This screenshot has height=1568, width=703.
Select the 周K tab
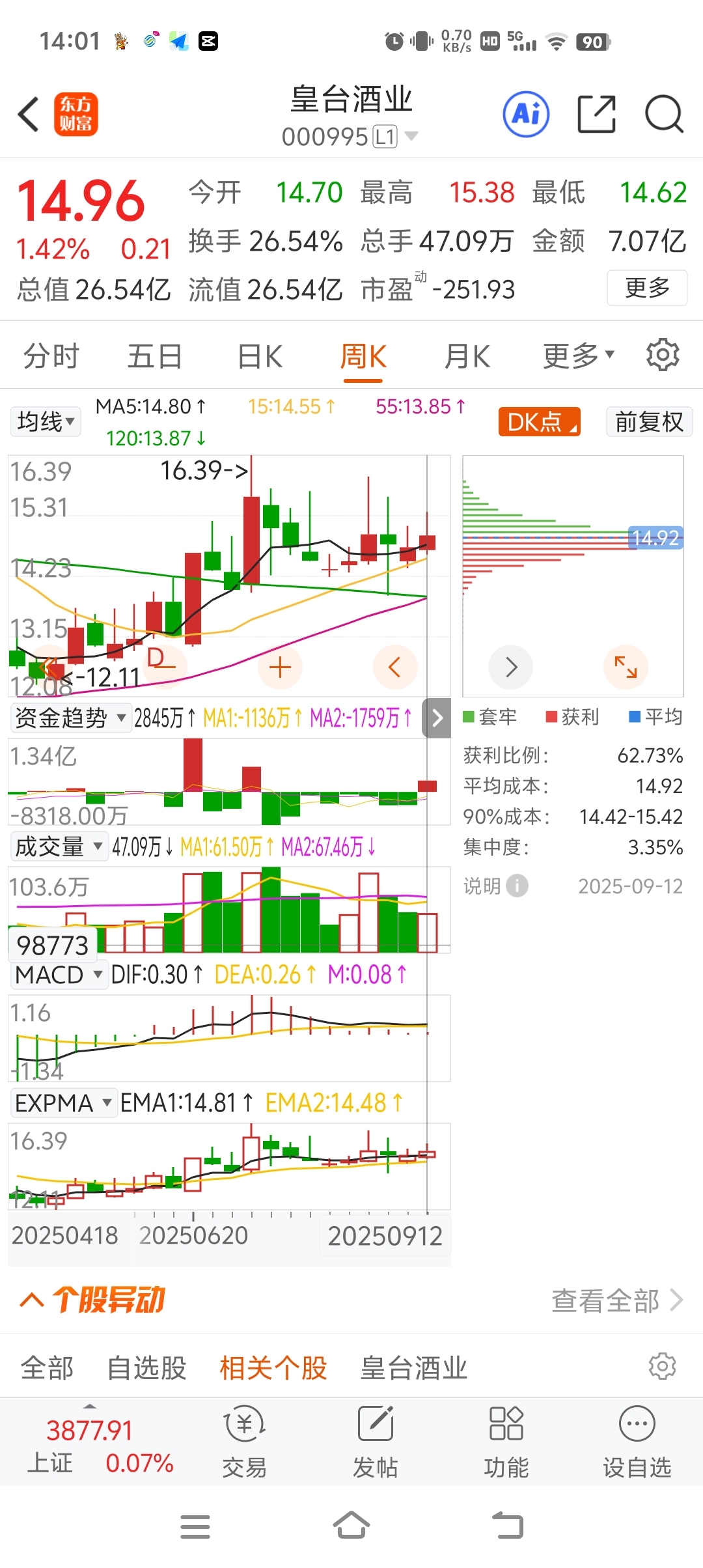coord(363,356)
